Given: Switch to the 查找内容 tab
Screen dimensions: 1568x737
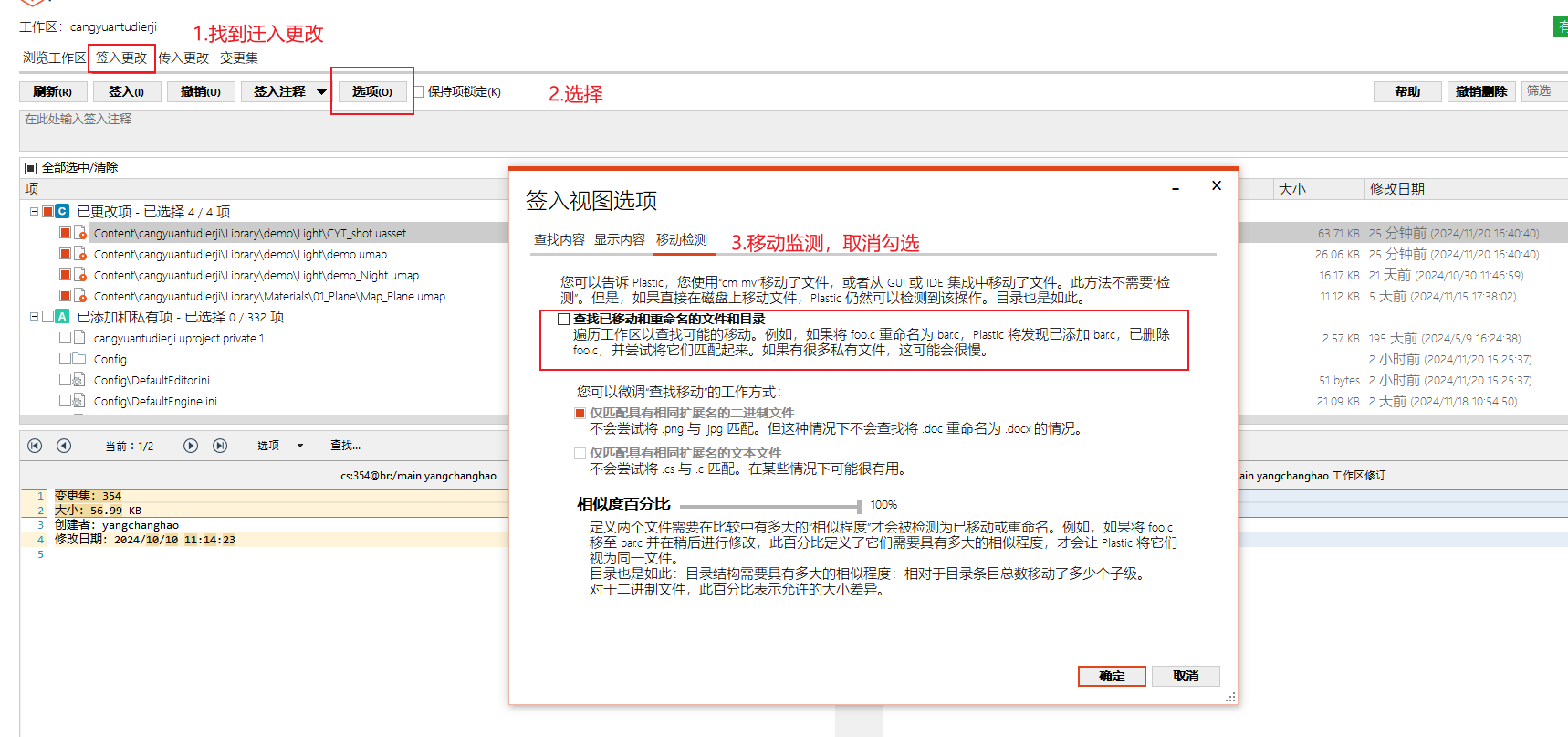Looking at the screenshot, I should pyautogui.click(x=559, y=239).
